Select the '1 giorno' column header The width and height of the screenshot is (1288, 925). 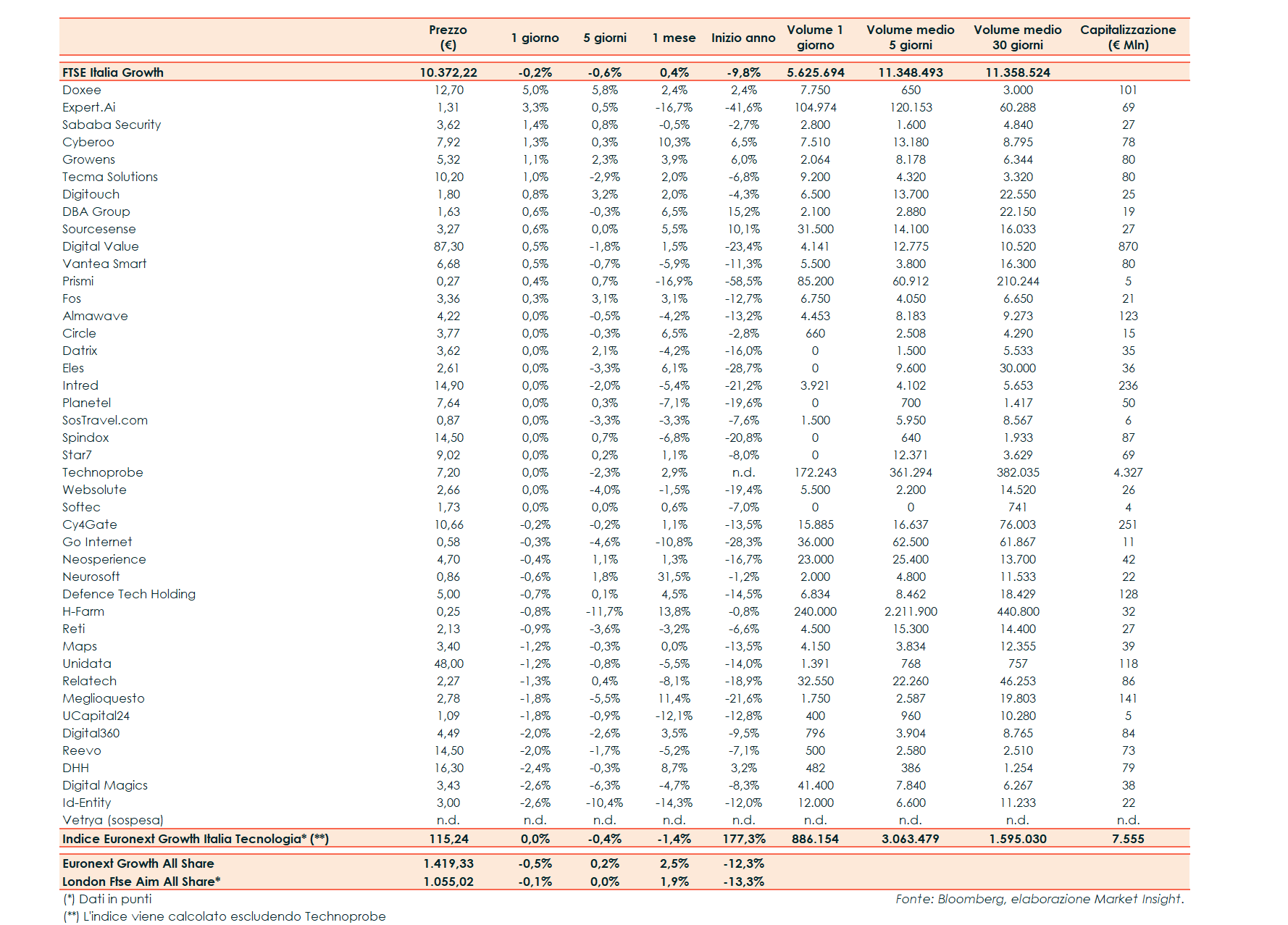click(x=535, y=38)
